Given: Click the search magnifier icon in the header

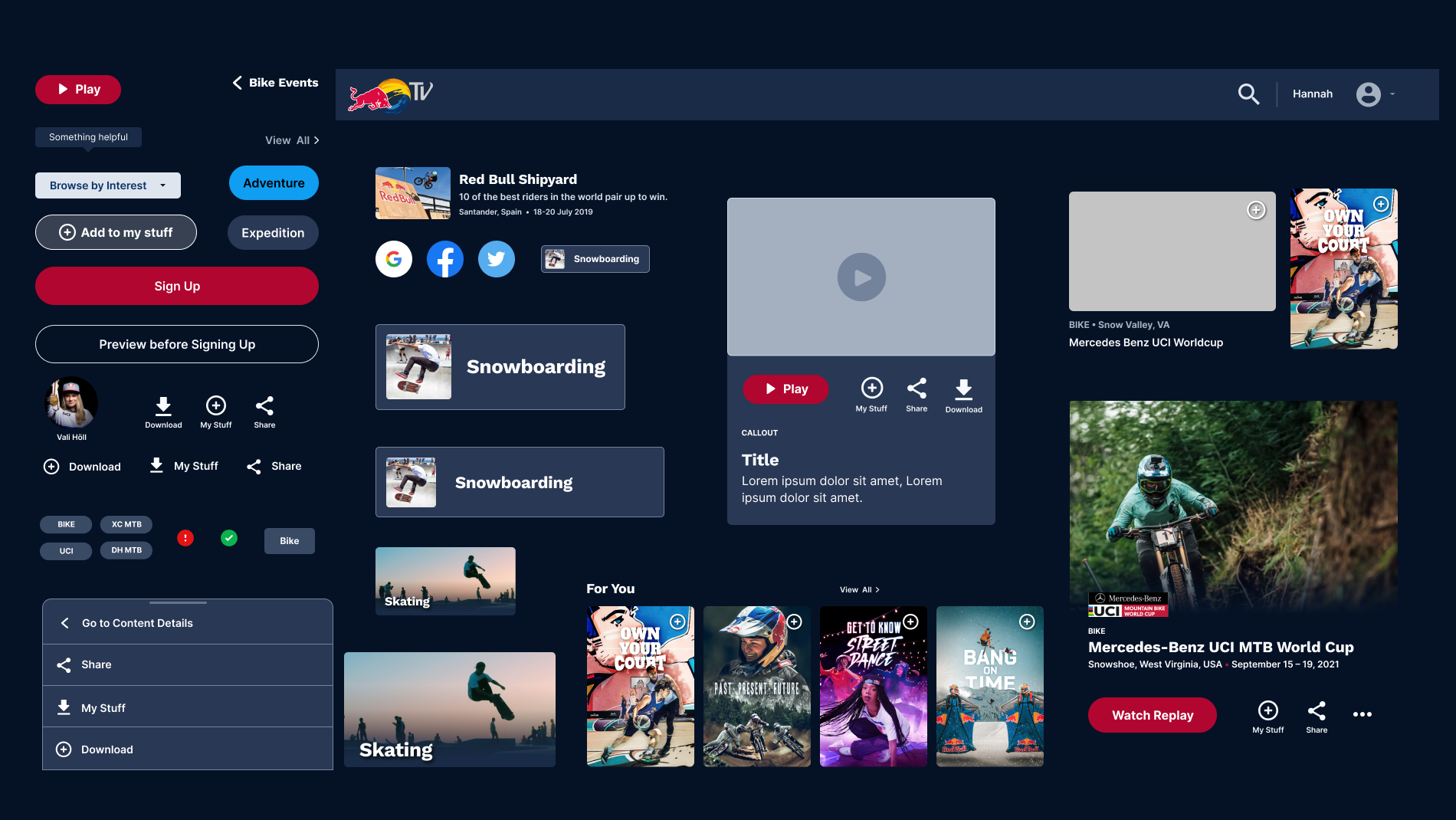Looking at the screenshot, I should [1248, 94].
